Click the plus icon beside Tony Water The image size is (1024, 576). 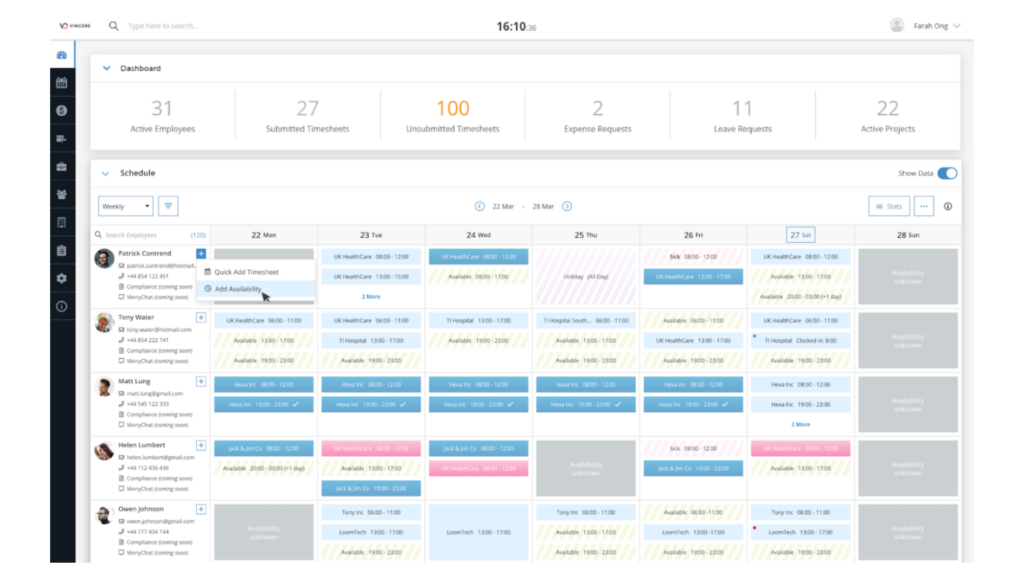coord(201,317)
